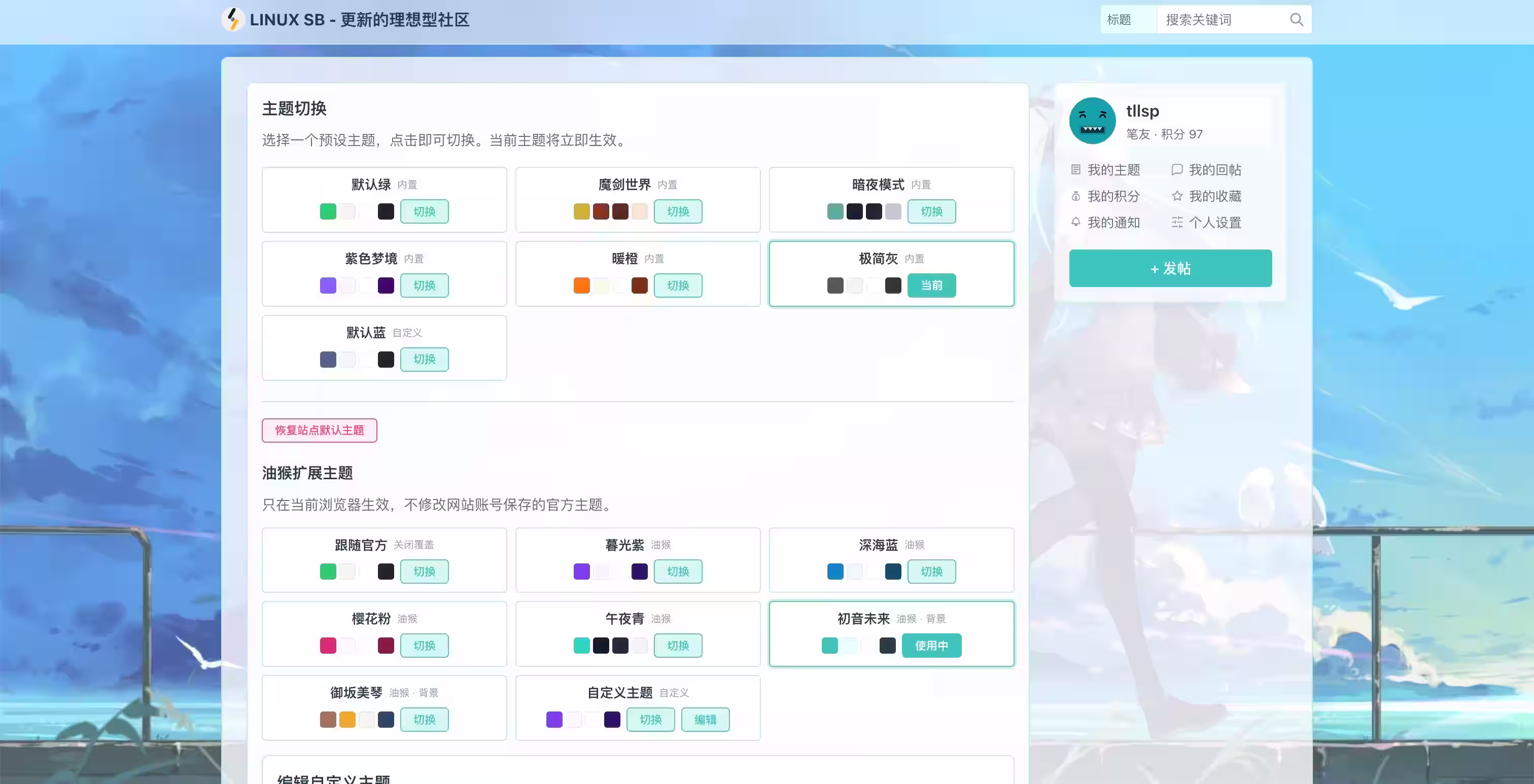Open LINUX SB site title link
This screenshot has width=1534, height=784.
pyautogui.click(x=359, y=20)
